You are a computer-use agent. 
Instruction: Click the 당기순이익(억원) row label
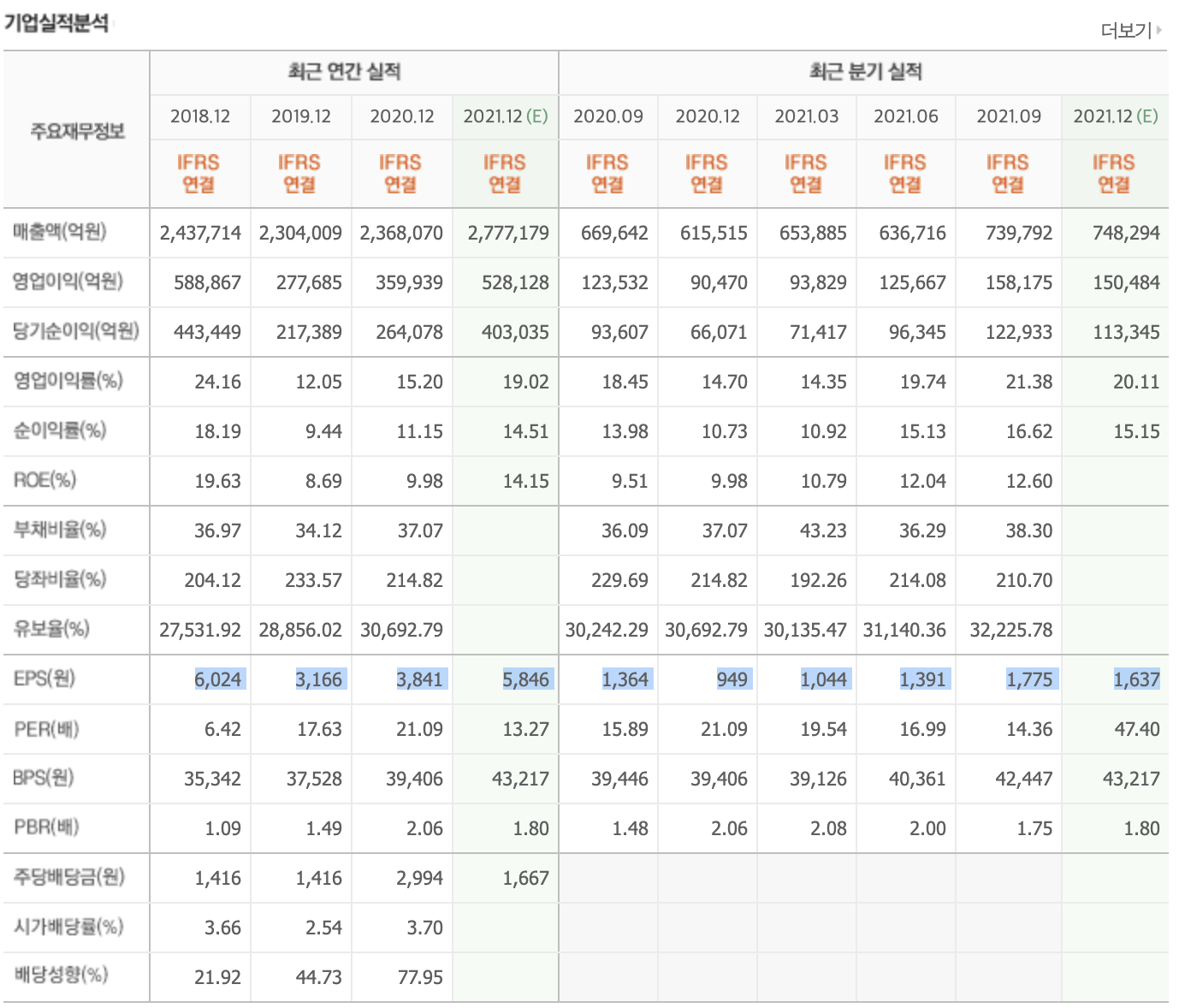coord(76,331)
